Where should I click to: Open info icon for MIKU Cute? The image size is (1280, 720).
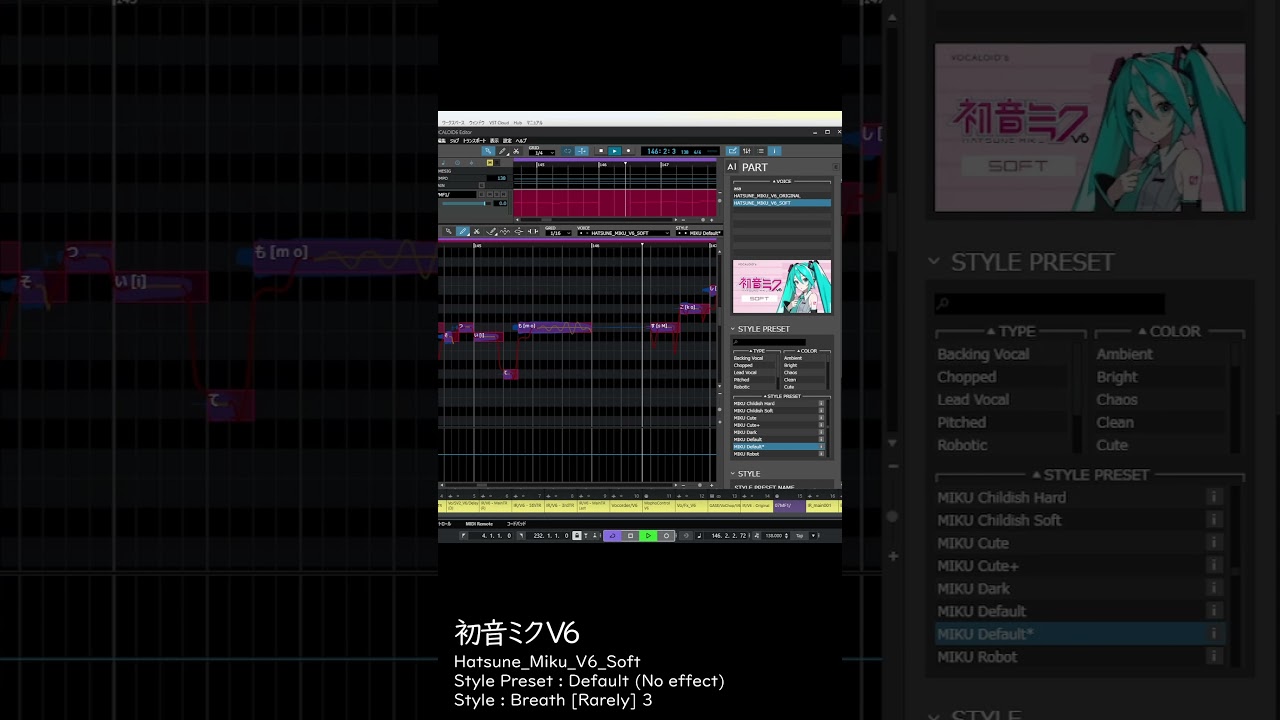[821, 418]
